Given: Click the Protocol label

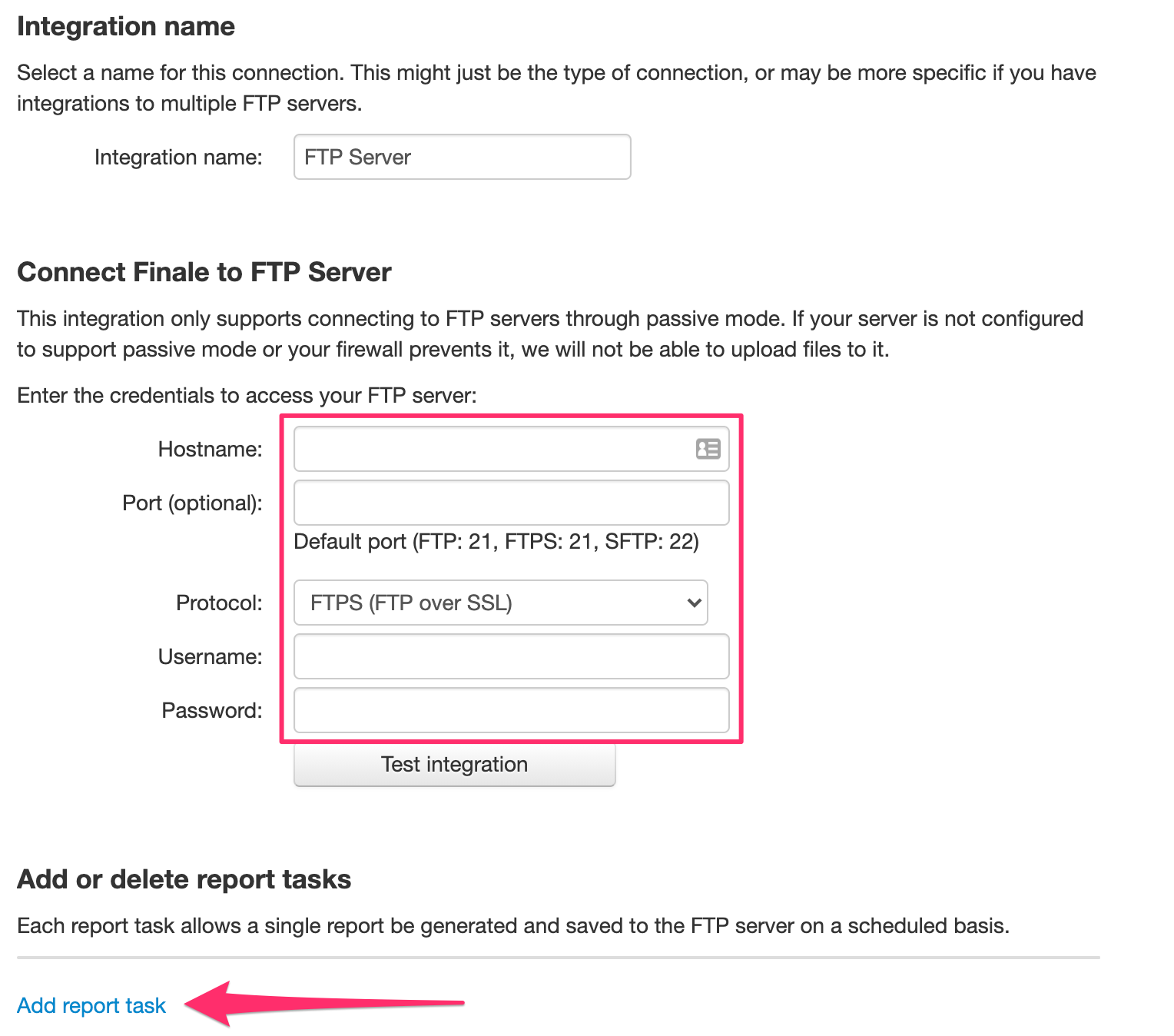Looking at the screenshot, I should (x=220, y=603).
